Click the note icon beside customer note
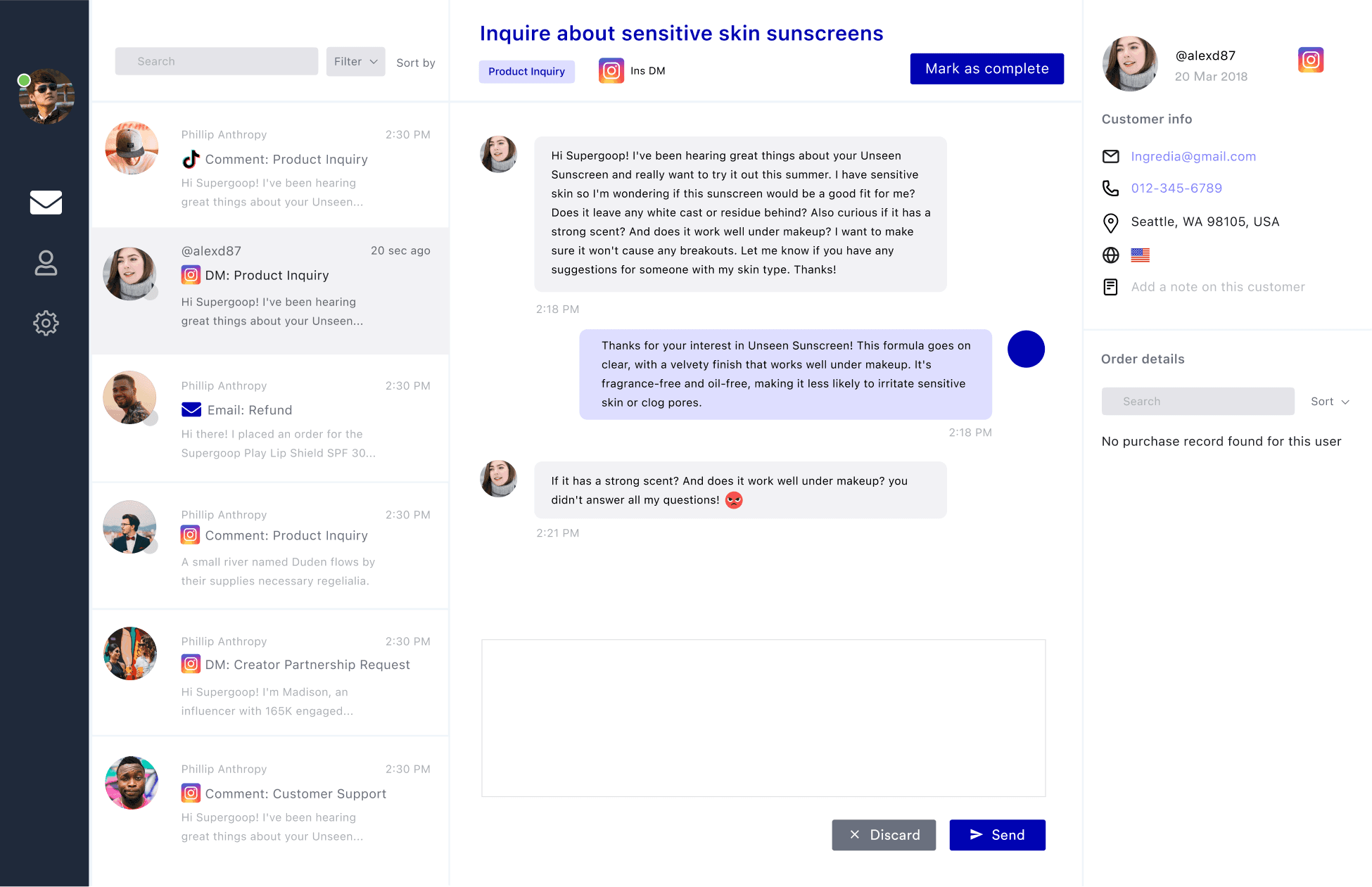The height and width of the screenshot is (887, 1372). click(x=1110, y=287)
